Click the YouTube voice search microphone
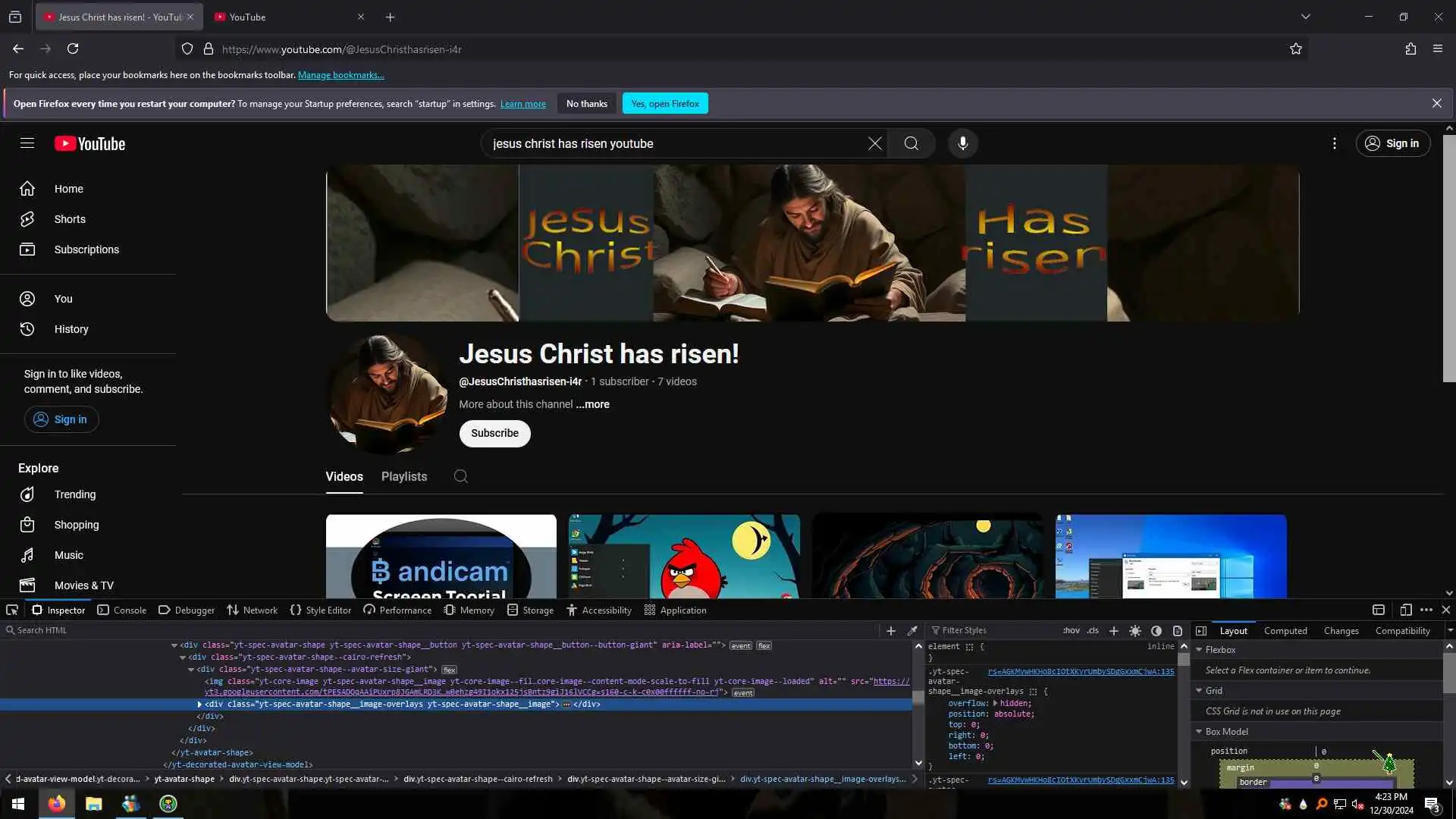The width and height of the screenshot is (1456, 819). pyautogui.click(x=962, y=143)
